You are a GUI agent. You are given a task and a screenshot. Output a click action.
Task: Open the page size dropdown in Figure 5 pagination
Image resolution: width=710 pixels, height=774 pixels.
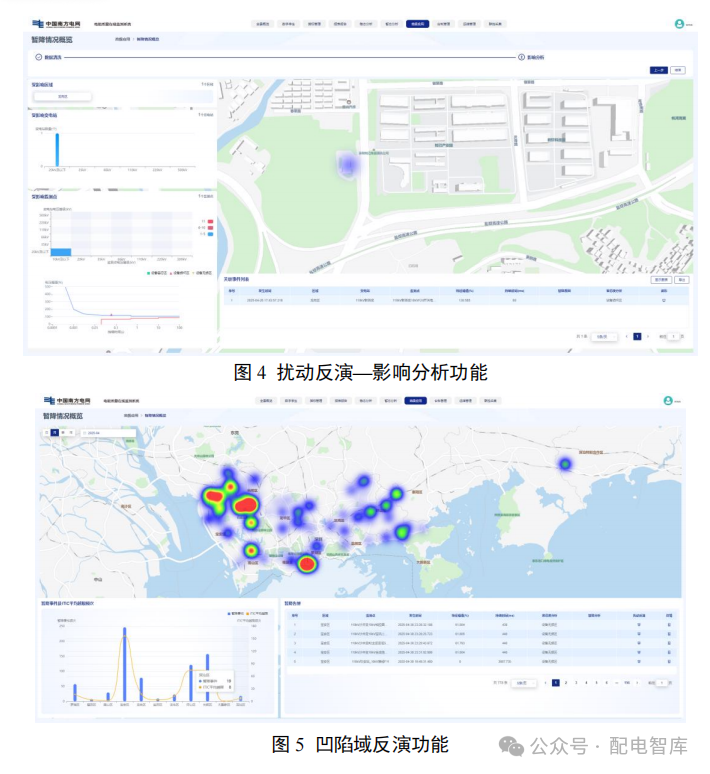[x=523, y=682]
